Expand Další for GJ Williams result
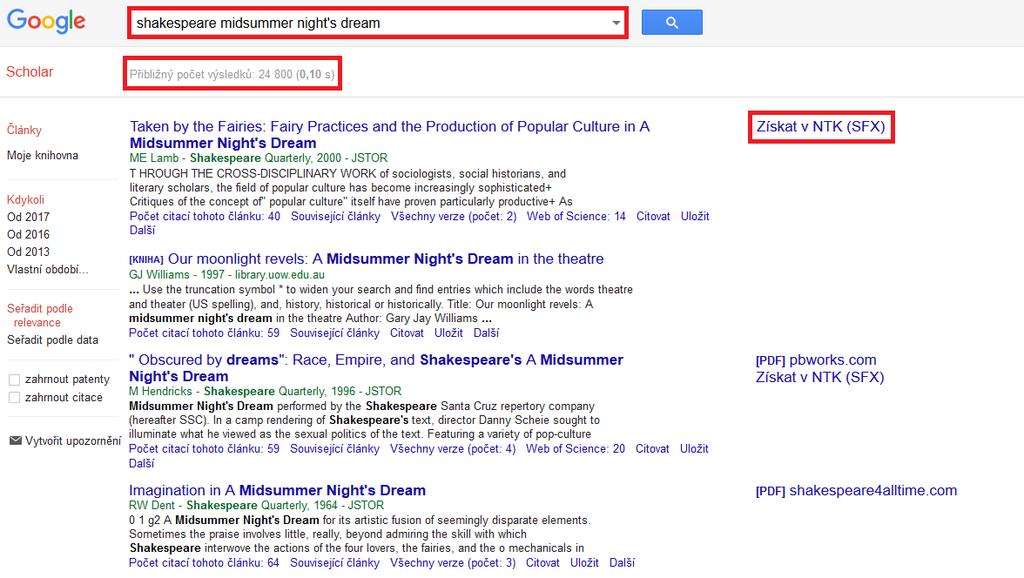Image resolution: width=1024 pixels, height=578 pixels. tap(486, 332)
